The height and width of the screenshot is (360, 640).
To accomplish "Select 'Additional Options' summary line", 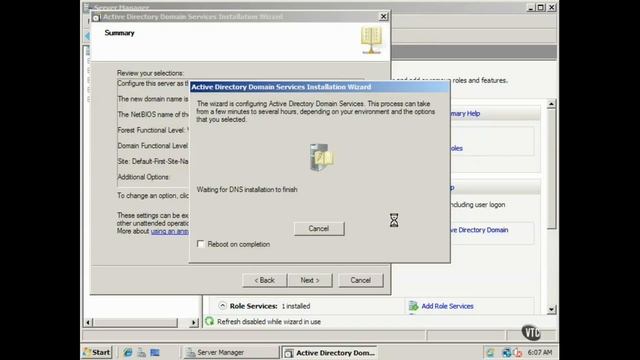I will point(143,177).
